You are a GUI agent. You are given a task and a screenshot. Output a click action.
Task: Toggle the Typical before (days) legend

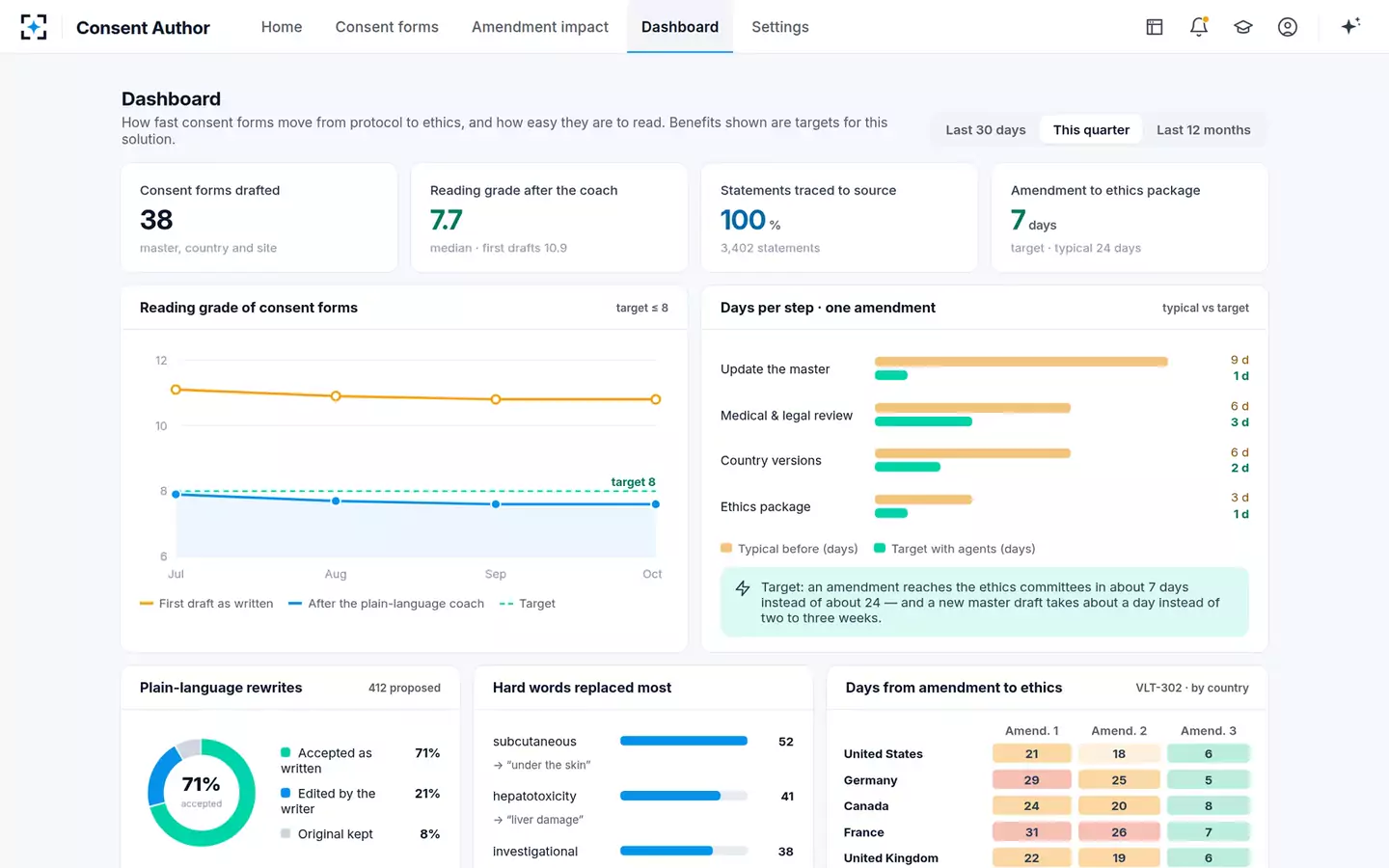(x=789, y=549)
